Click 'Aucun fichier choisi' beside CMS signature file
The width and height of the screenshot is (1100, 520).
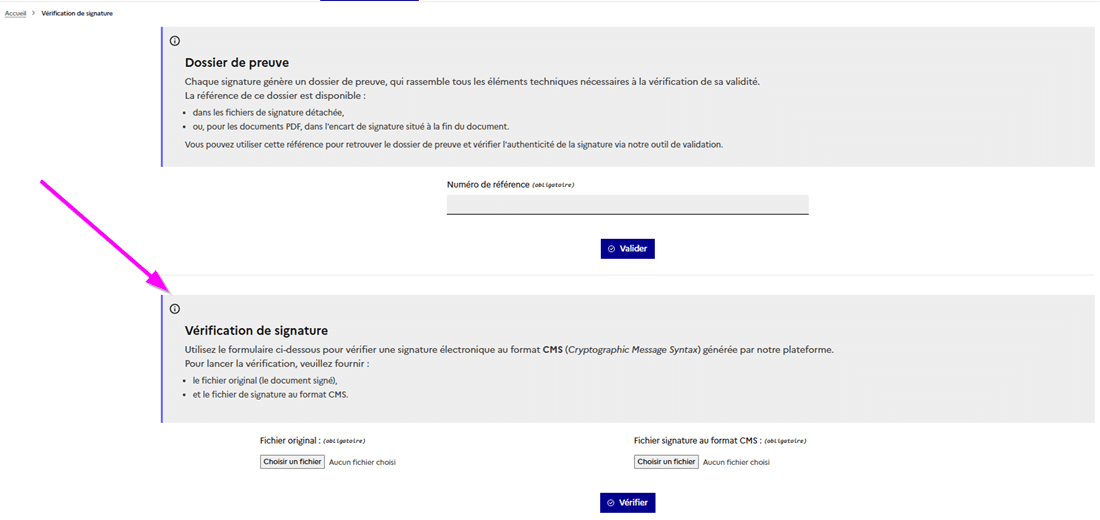point(736,462)
